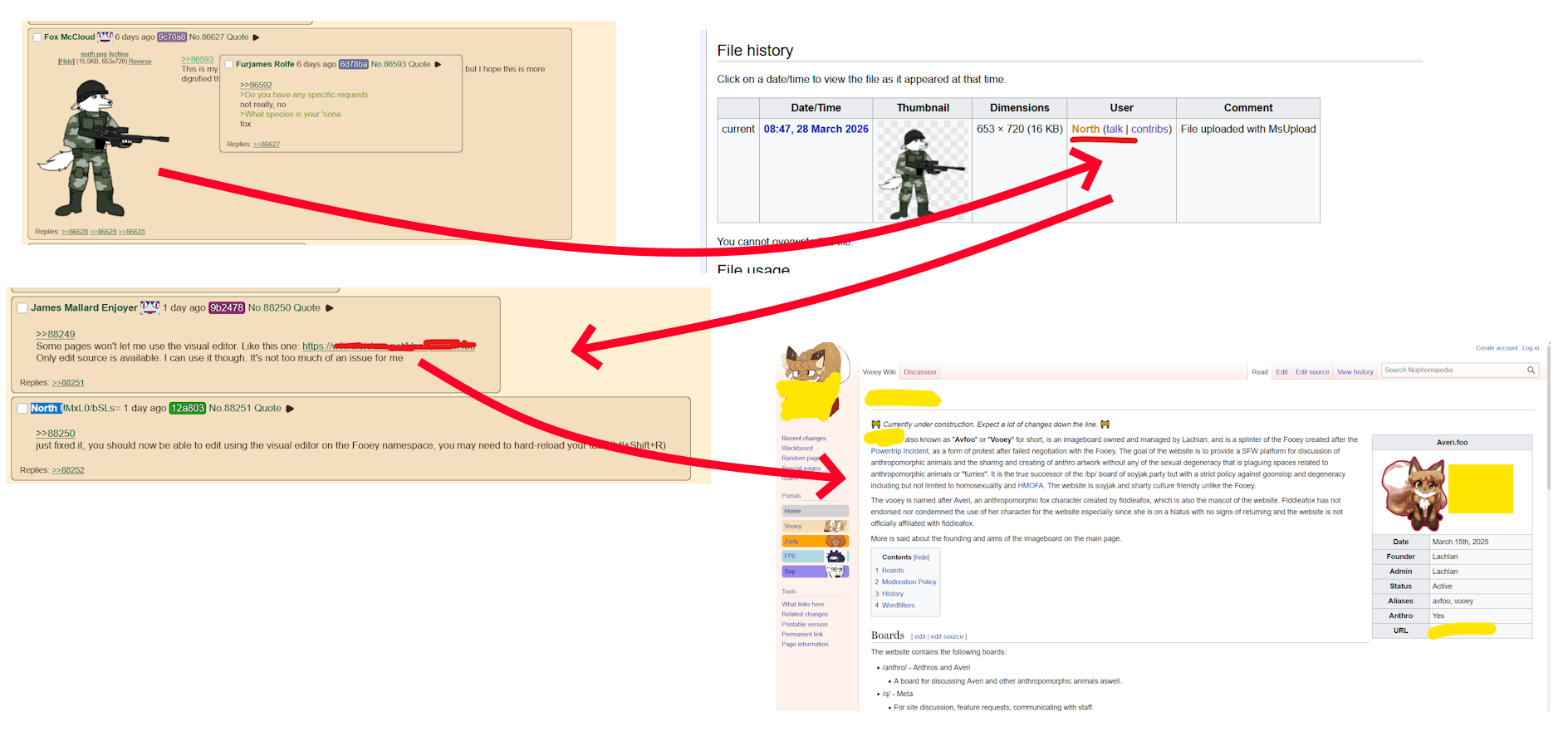Select the checkbox on North's post
1568x746 pixels.
coord(22,409)
